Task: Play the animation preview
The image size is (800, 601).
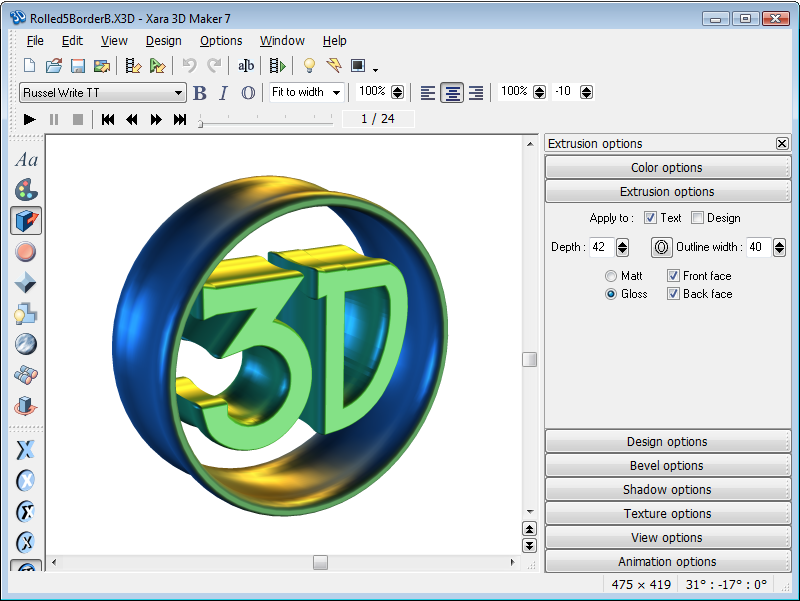Action: (x=29, y=119)
